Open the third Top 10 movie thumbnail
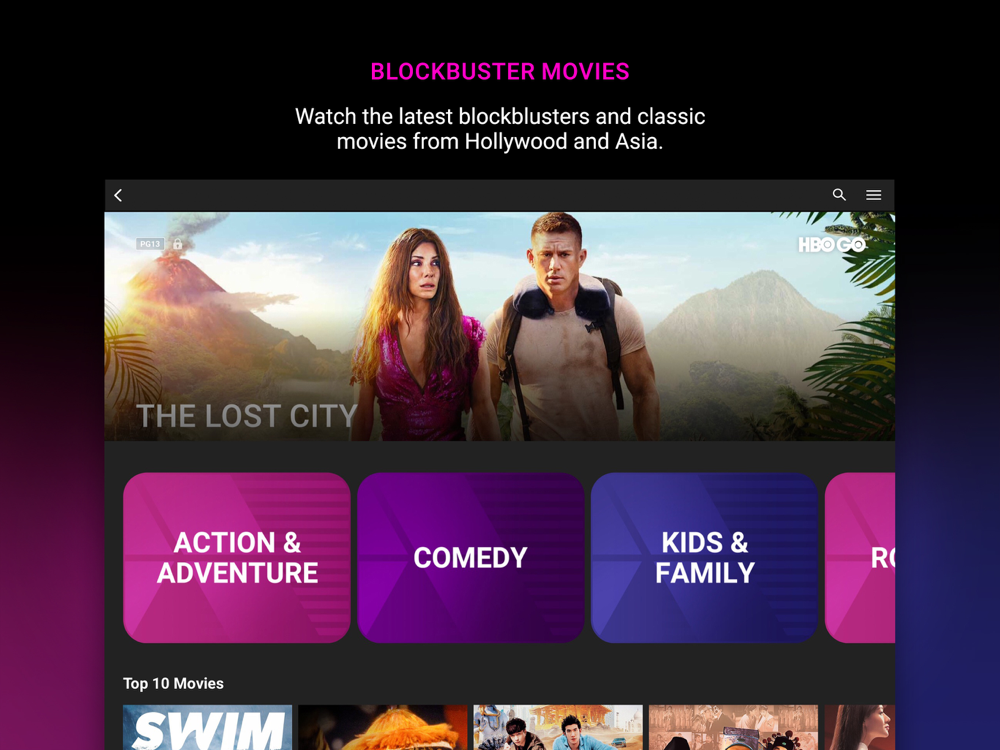1000x750 pixels. 558,727
